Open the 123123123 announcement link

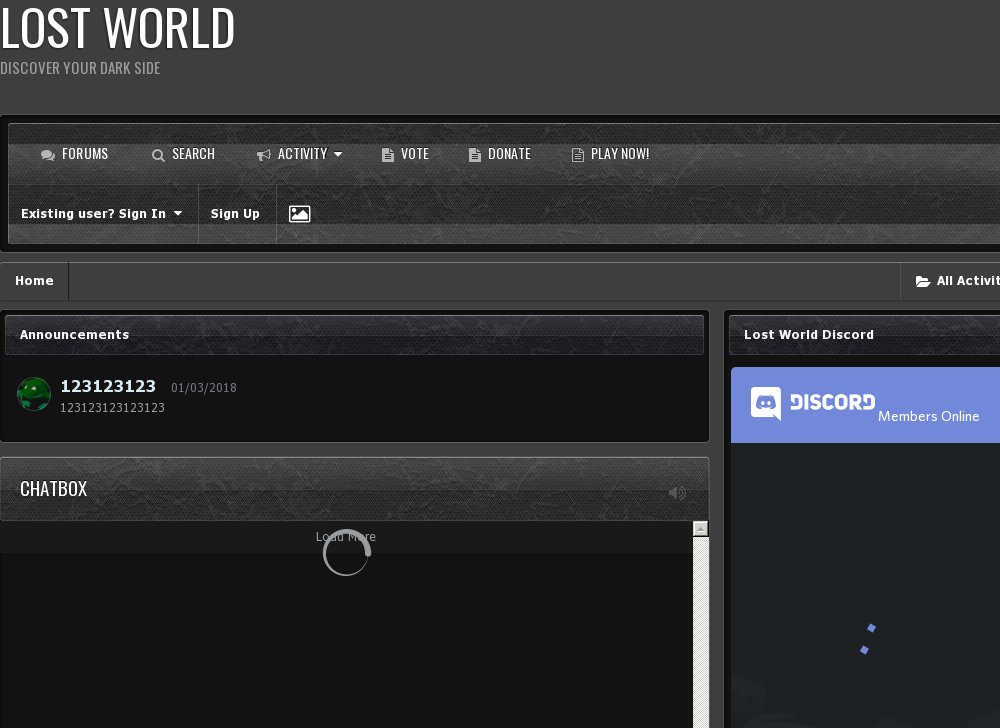[108, 386]
